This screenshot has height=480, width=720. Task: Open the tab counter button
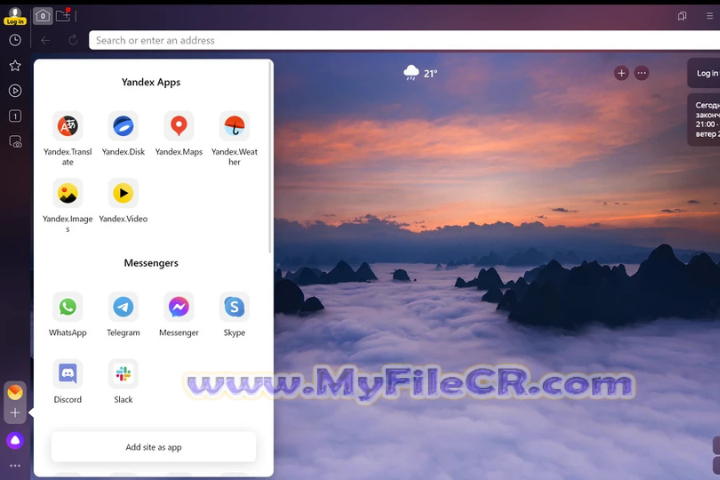(43, 16)
